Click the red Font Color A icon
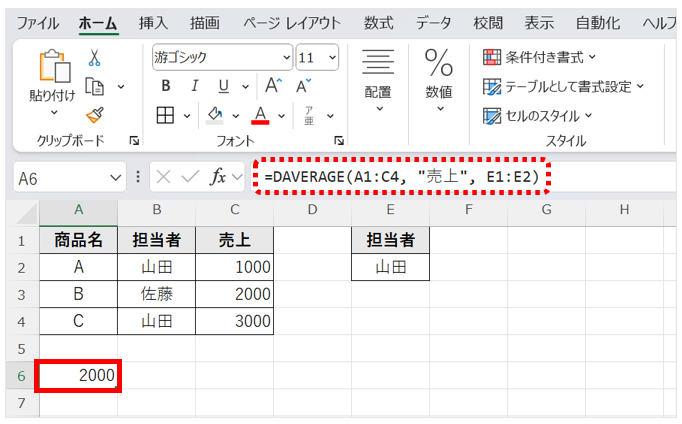Screen dimensions: 682x424 coord(260,116)
